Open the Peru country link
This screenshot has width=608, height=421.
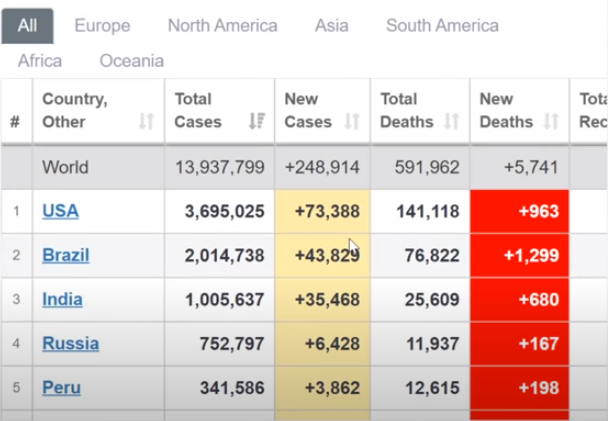pyautogui.click(x=62, y=388)
